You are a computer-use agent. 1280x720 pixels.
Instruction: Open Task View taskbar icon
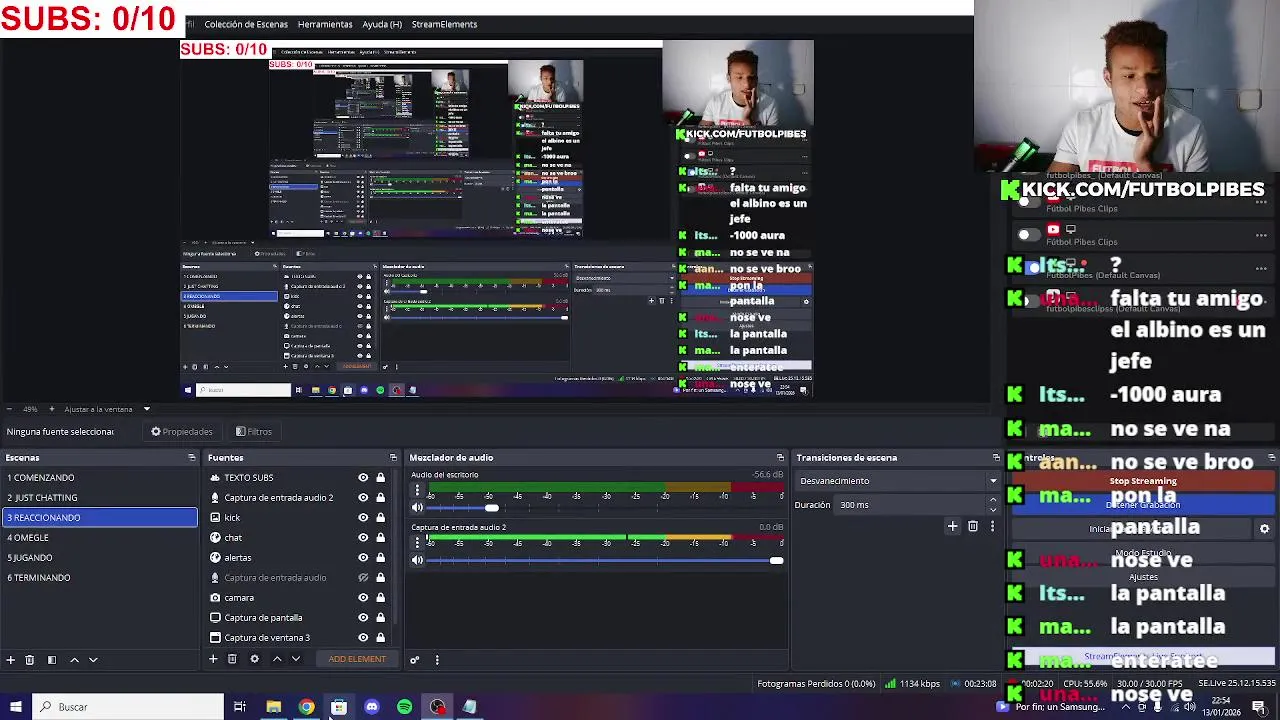(240, 707)
